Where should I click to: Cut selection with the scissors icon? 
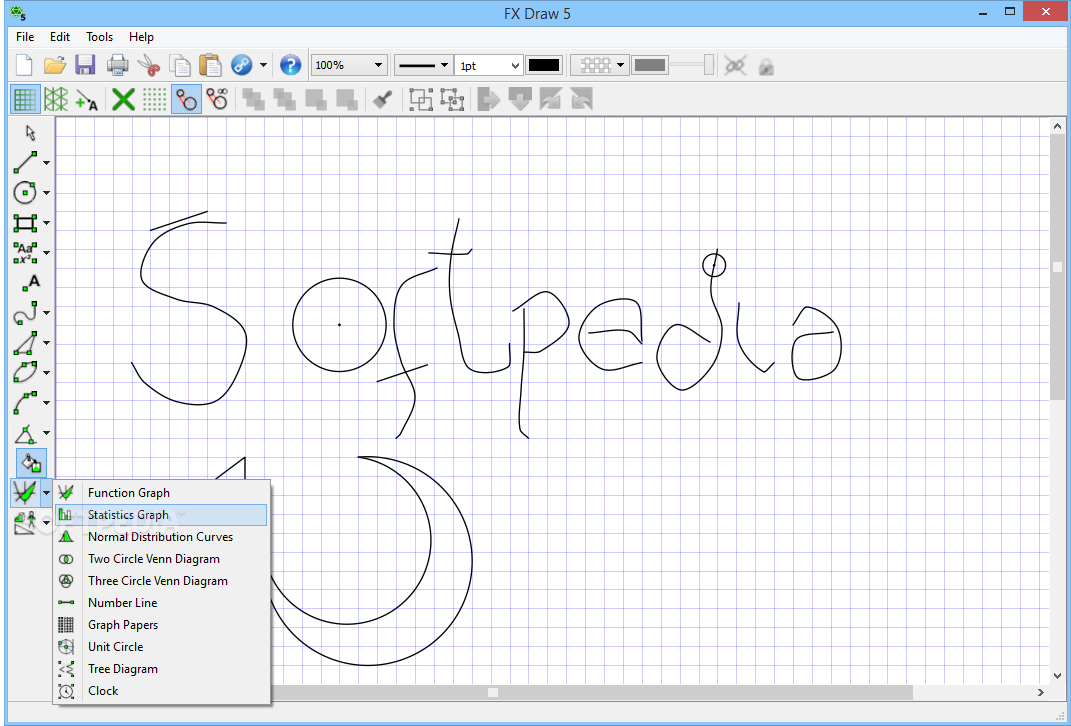148,66
